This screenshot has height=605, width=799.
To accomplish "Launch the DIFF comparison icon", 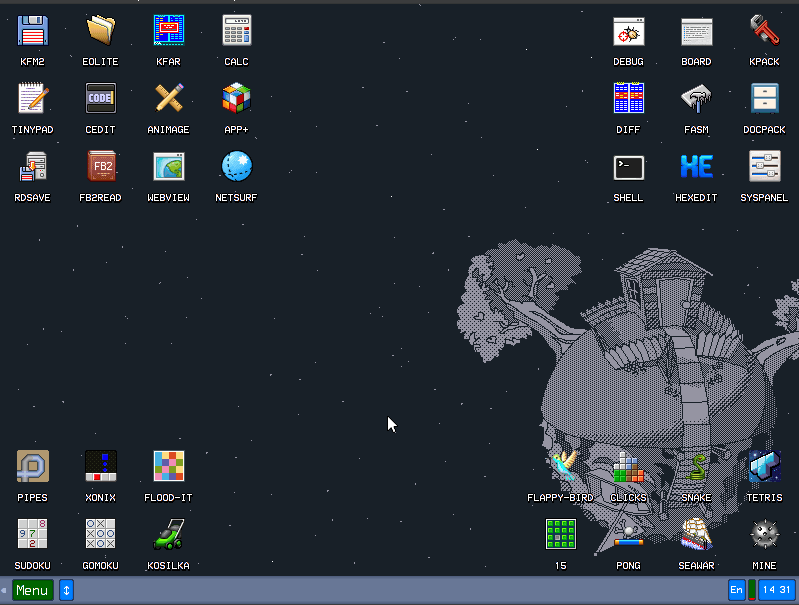I will pos(628,98).
